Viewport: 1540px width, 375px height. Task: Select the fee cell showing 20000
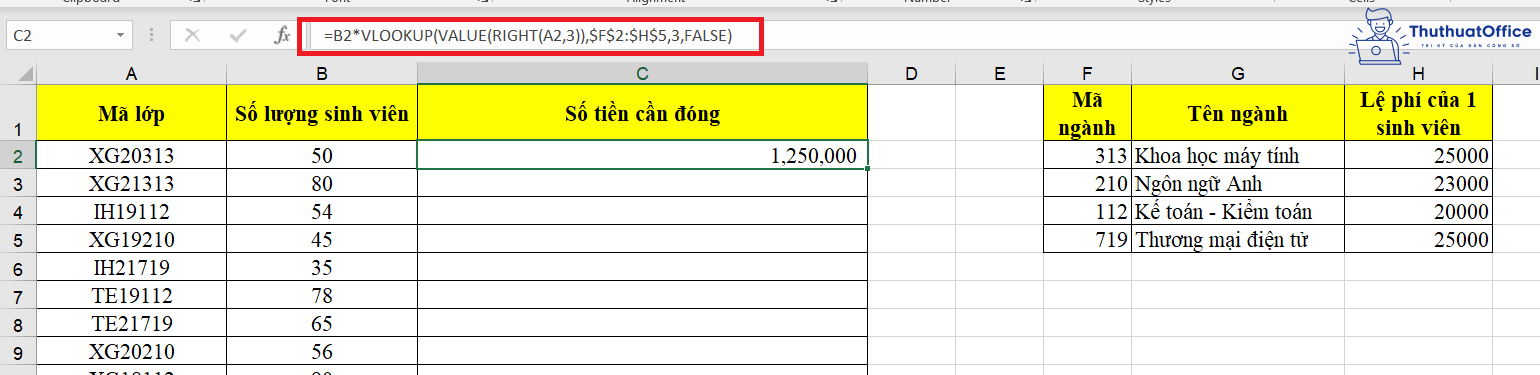point(1418,211)
